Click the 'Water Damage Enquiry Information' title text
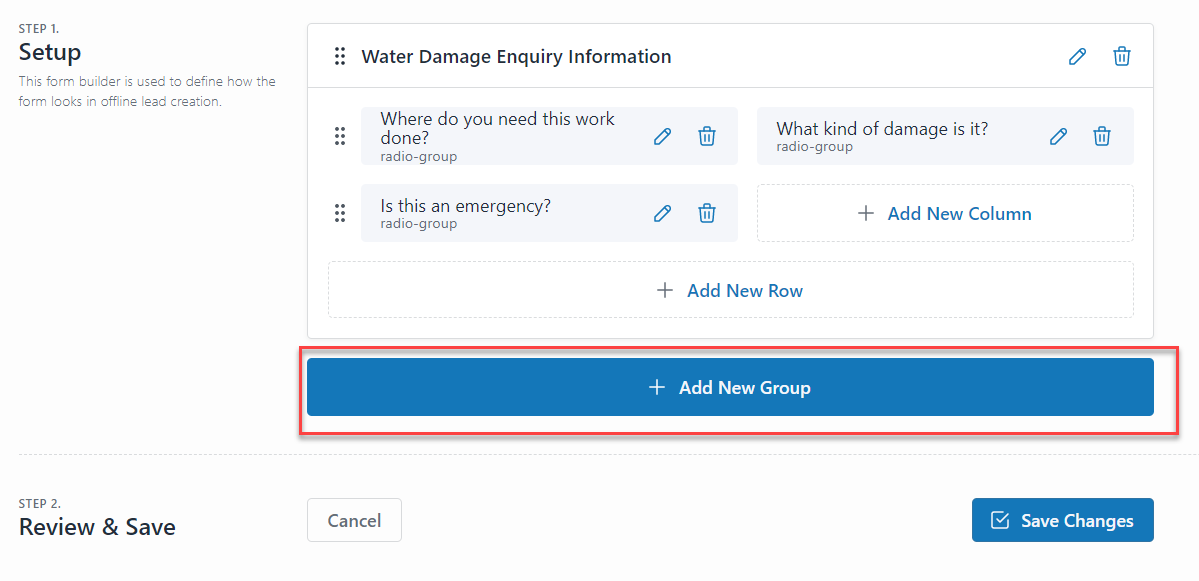Screen dimensions: 1199x581 pos(516,56)
